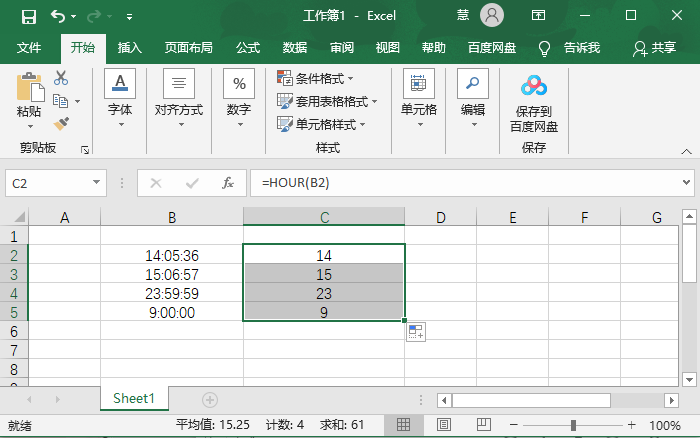700x438 pixels.
Task: Click the formula bar with =HOUR(B2)
Action: (x=464, y=183)
